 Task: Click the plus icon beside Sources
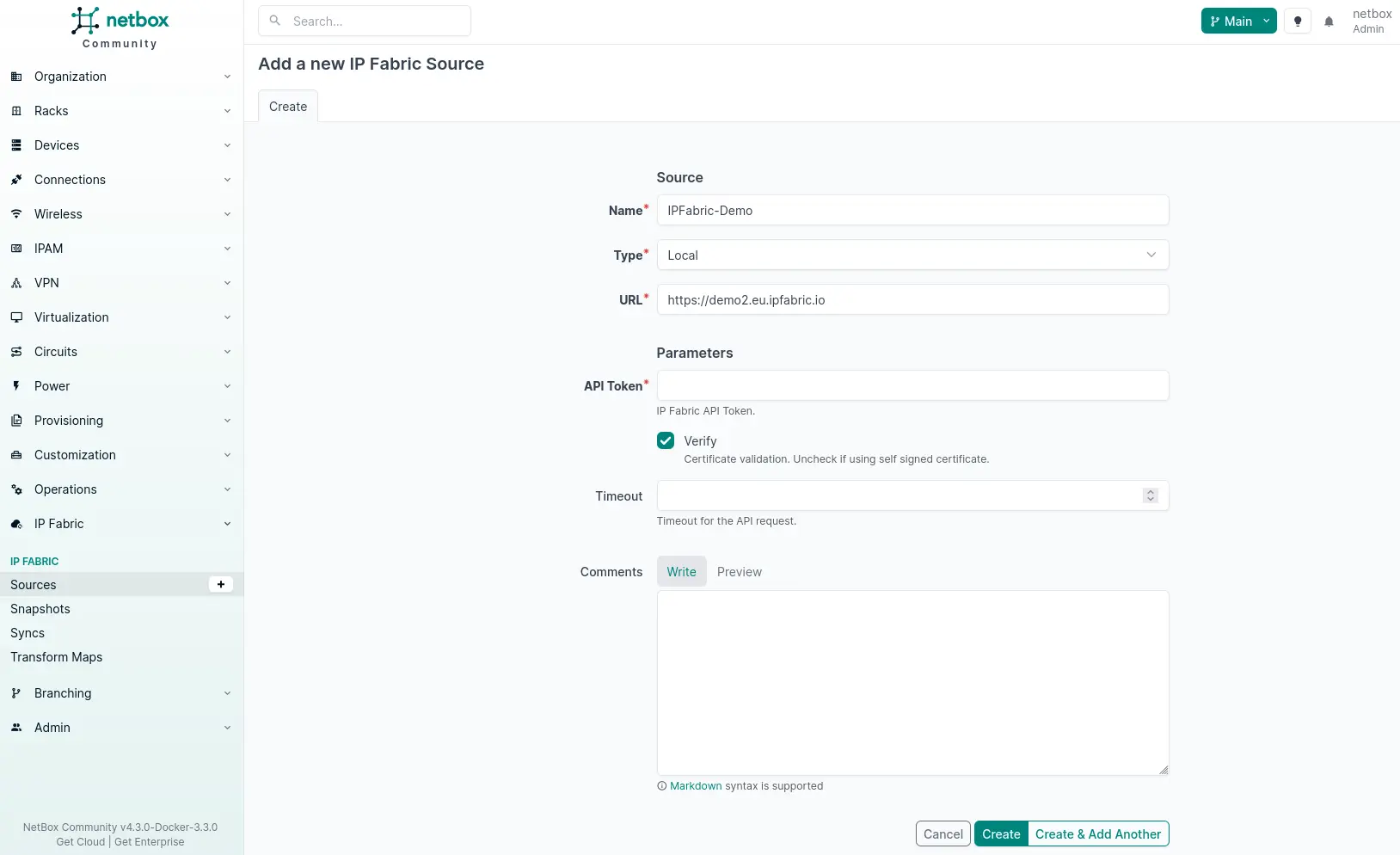click(x=221, y=585)
